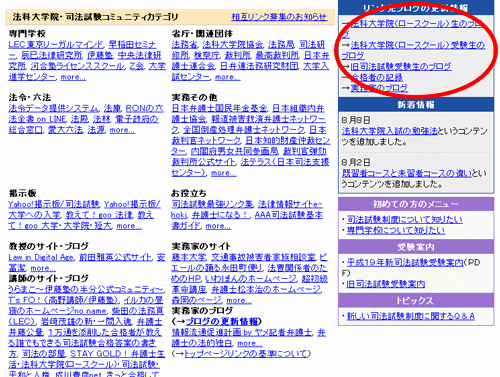Show more links under 省庁・関連団体
Image resolution: width=500 pixels, height=377 pixels.
click(227, 77)
